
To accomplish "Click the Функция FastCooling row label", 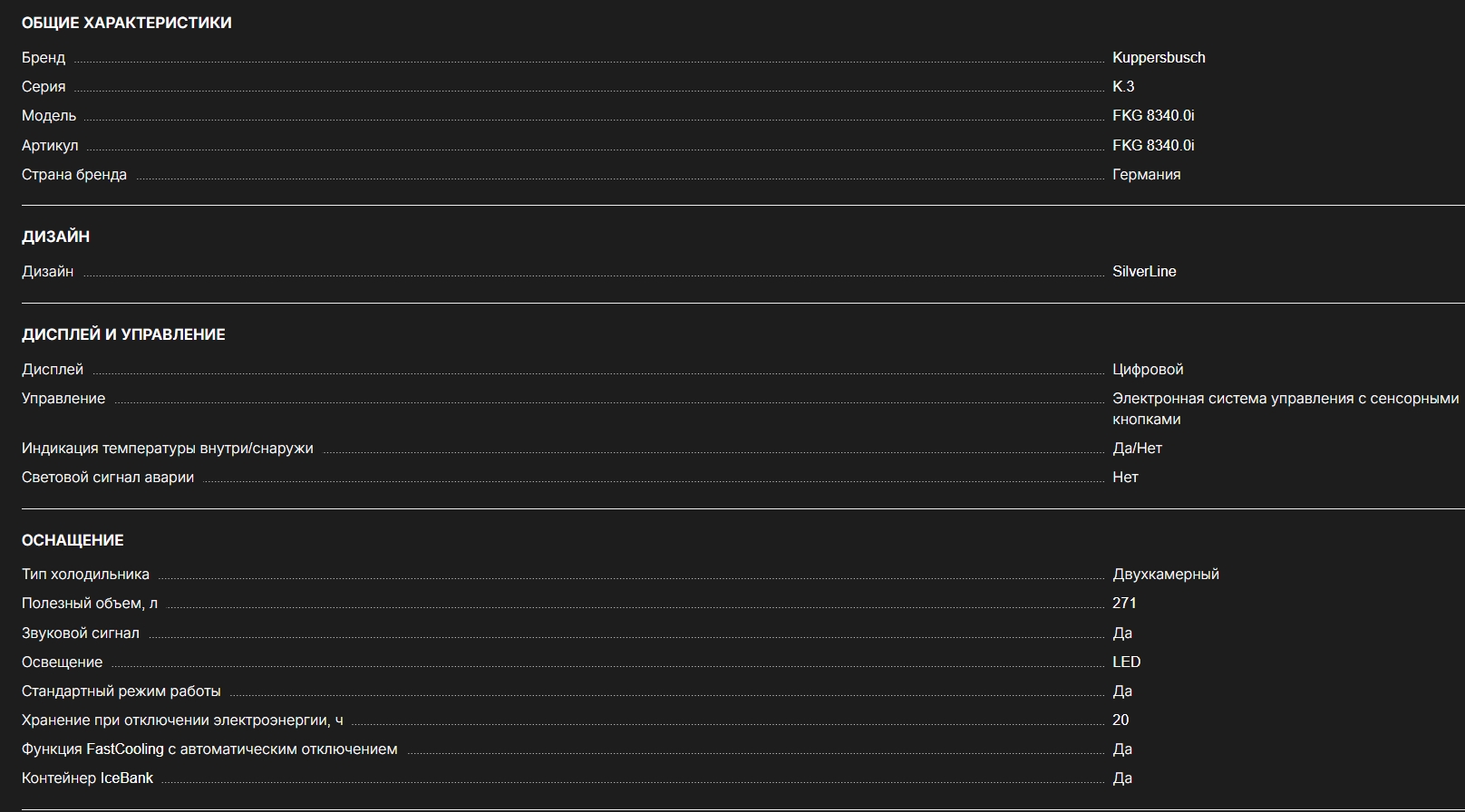I will 209,749.
